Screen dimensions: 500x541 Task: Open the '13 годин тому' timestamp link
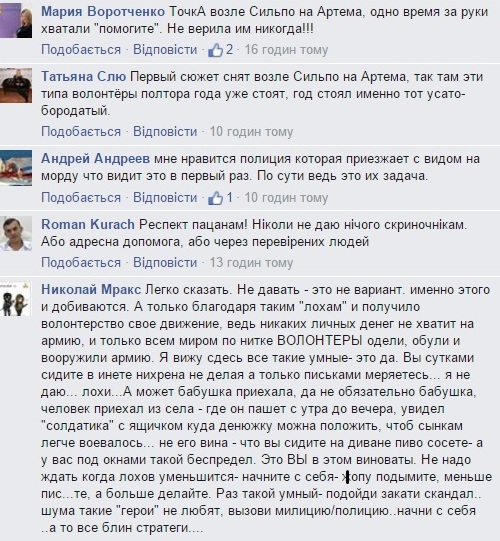252,263
